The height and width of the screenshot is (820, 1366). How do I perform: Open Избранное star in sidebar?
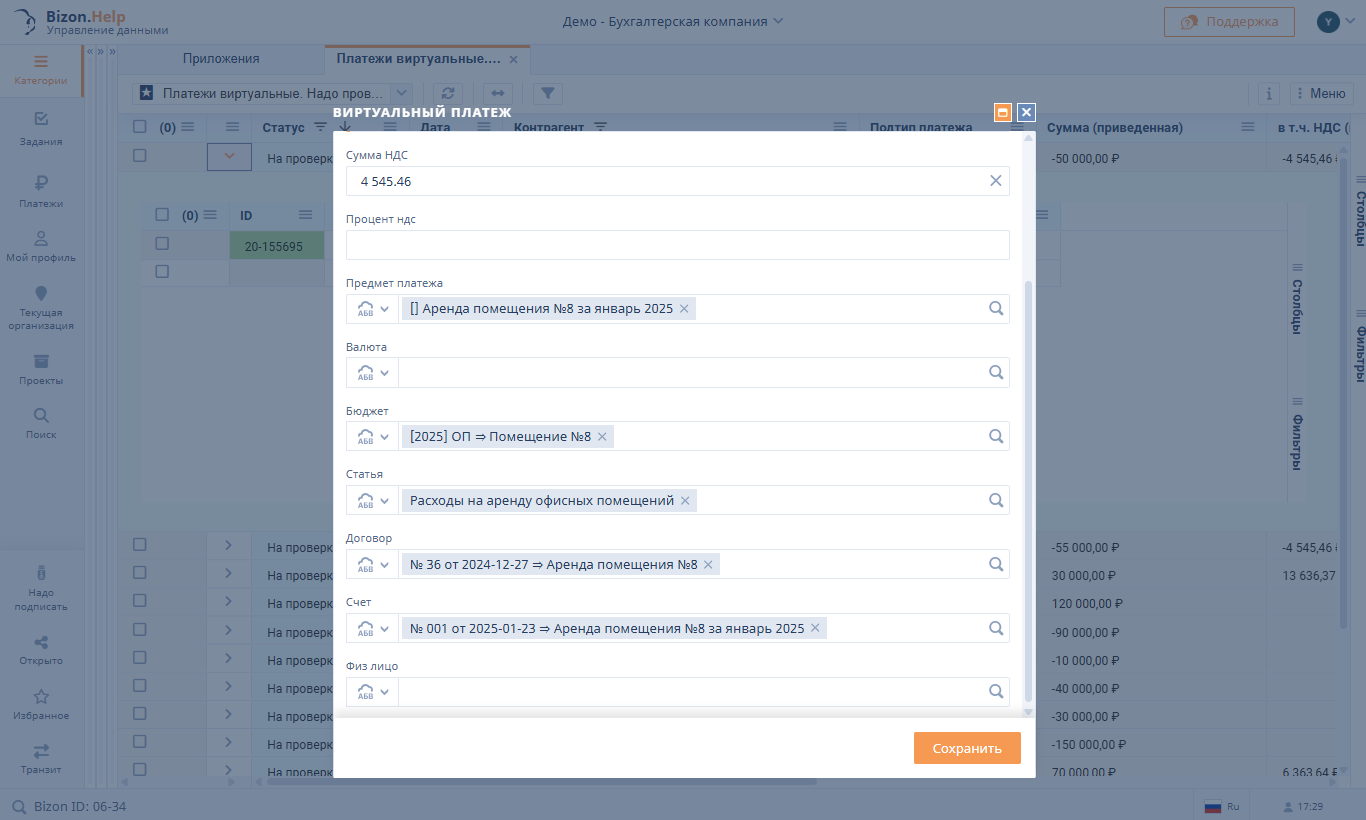[x=41, y=704]
